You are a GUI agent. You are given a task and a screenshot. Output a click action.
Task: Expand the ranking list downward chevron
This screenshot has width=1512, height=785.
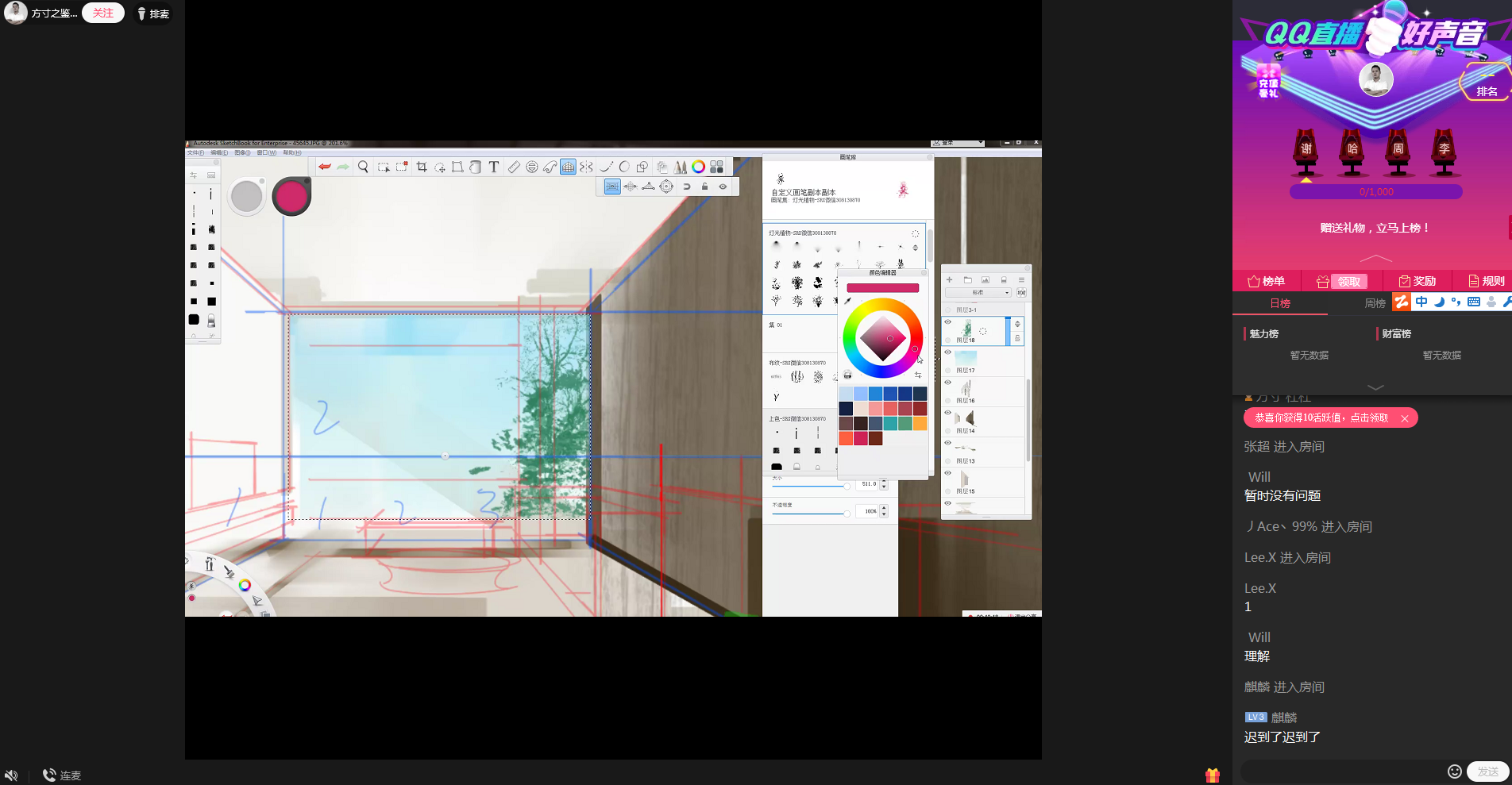[1375, 387]
